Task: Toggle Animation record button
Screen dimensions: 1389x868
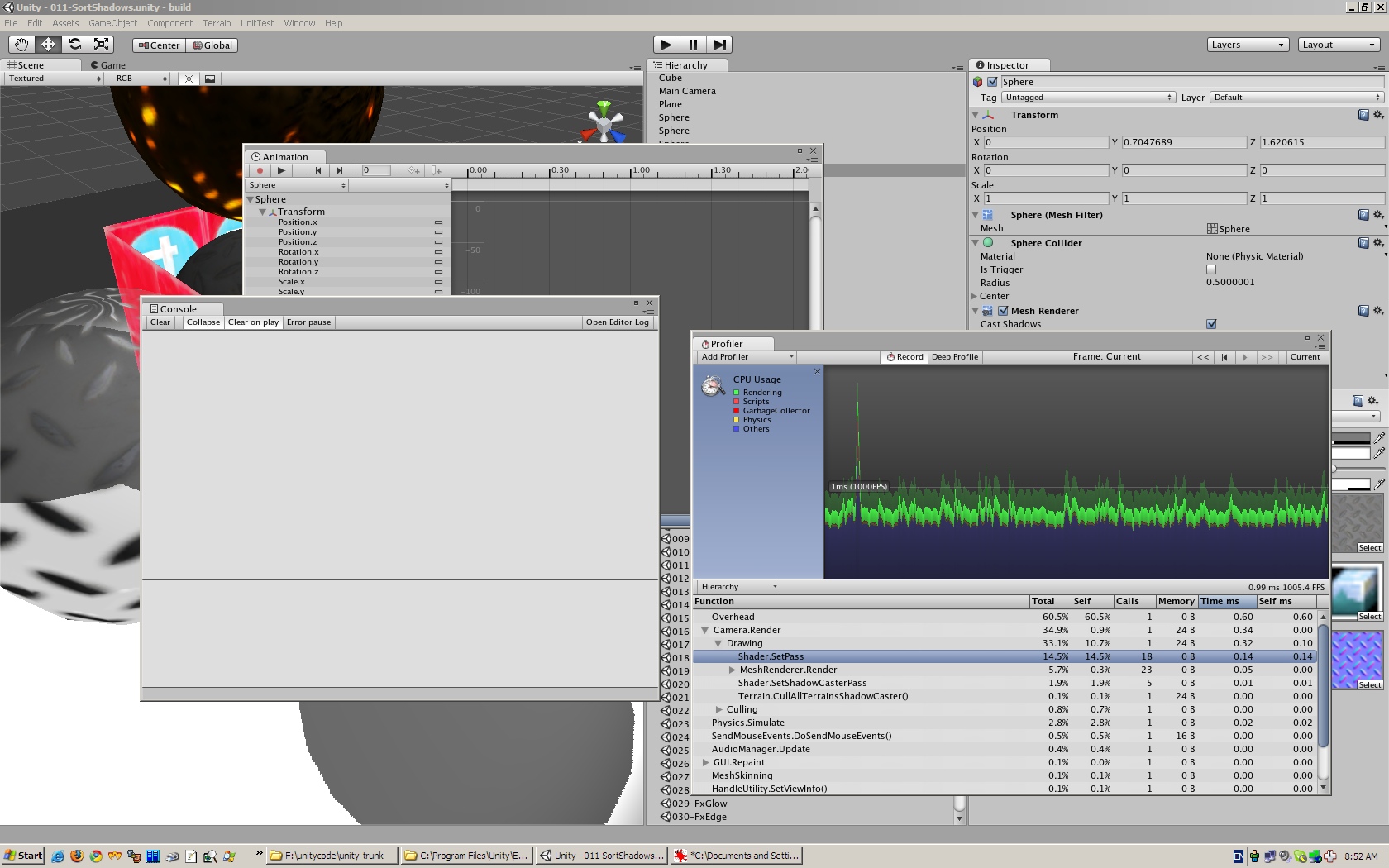Action: click(x=260, y=170)
